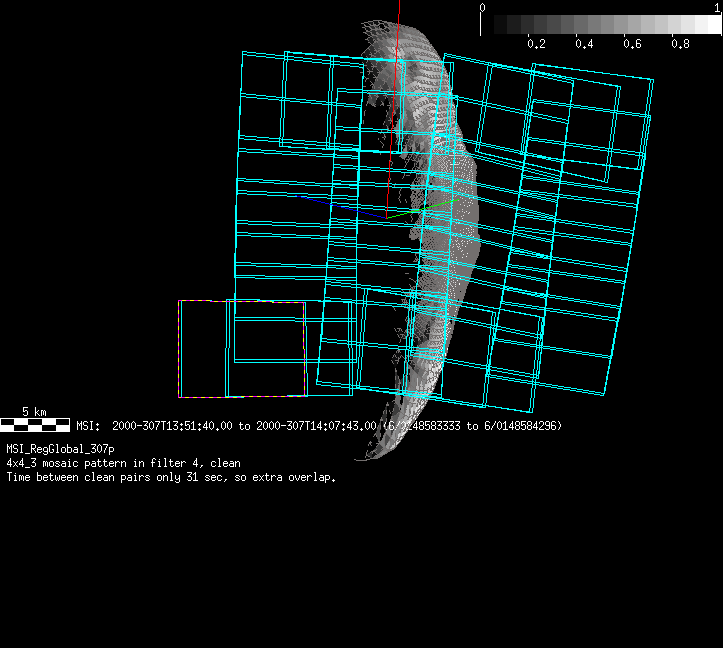723x648 pixels.
Task: Click the 5 km scale bar
Action: [x=35, y=426]
